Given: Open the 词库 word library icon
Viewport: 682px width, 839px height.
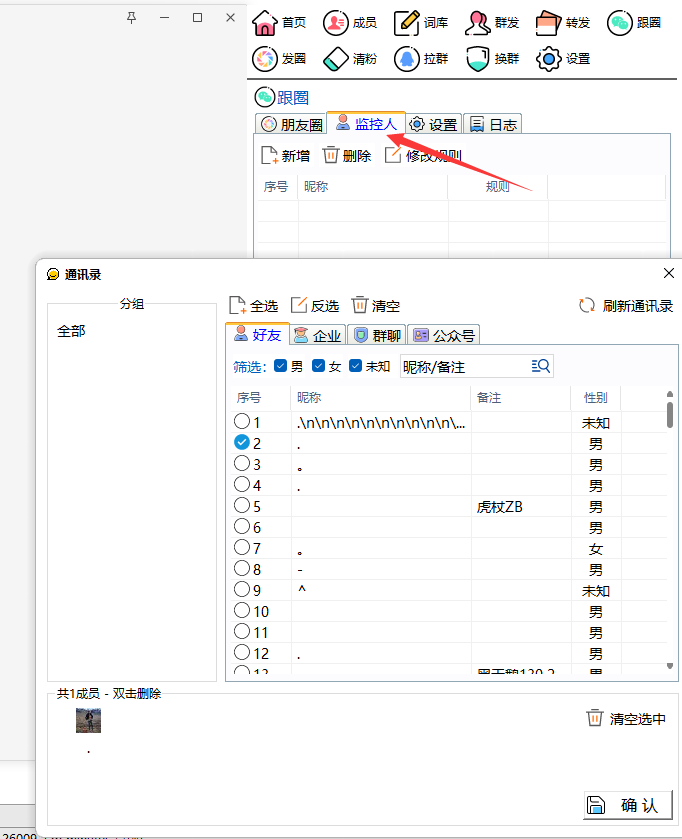Looking at the screenshot, I should pyautogui.click(x=406, y=22).
